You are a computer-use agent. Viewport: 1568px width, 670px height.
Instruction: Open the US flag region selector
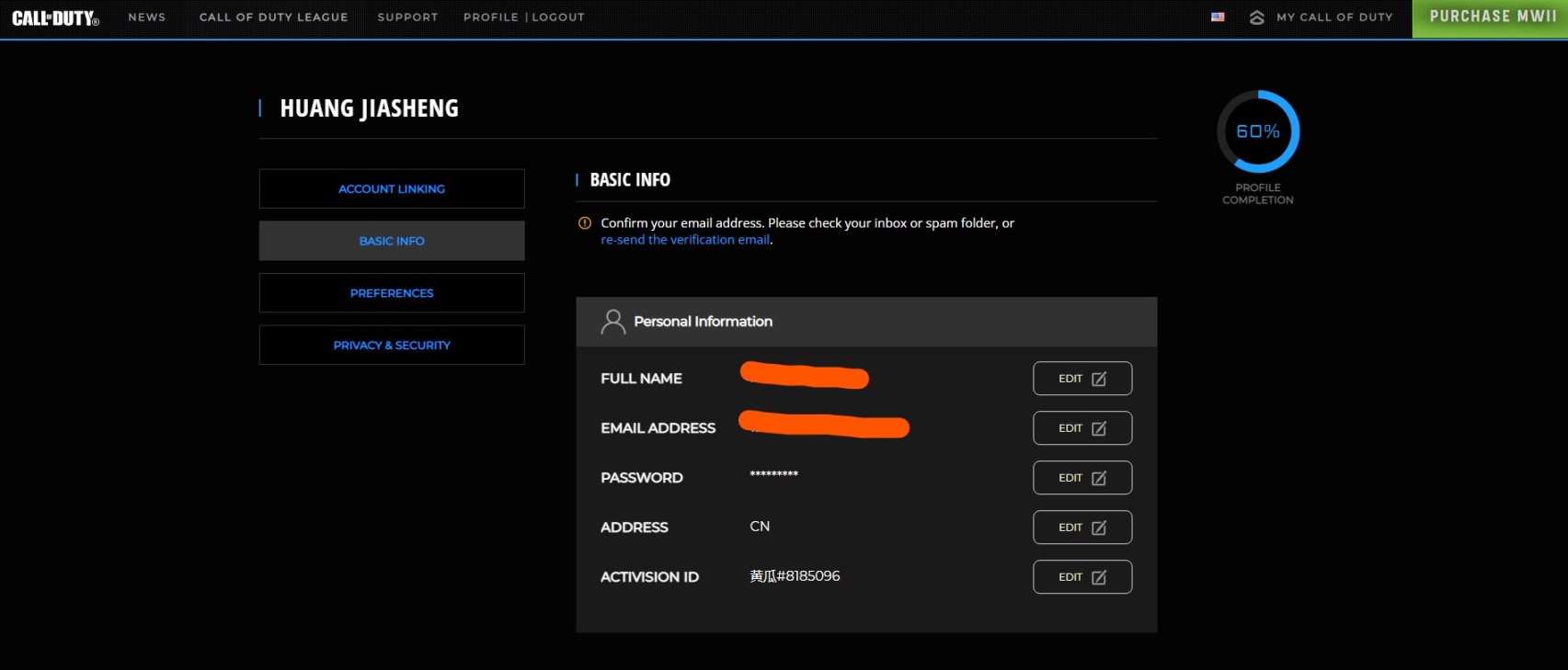click(1218, 17)
